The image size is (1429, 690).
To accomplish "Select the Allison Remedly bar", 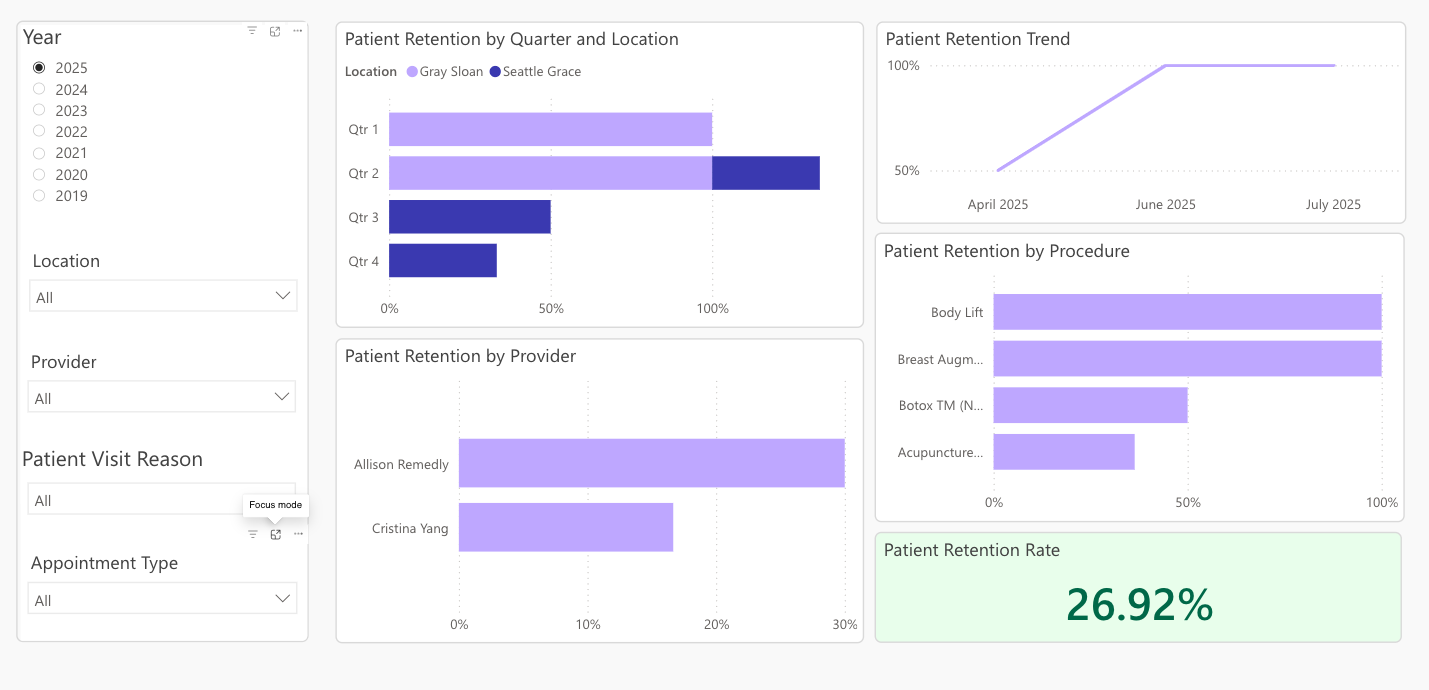I will coord(651,464).
